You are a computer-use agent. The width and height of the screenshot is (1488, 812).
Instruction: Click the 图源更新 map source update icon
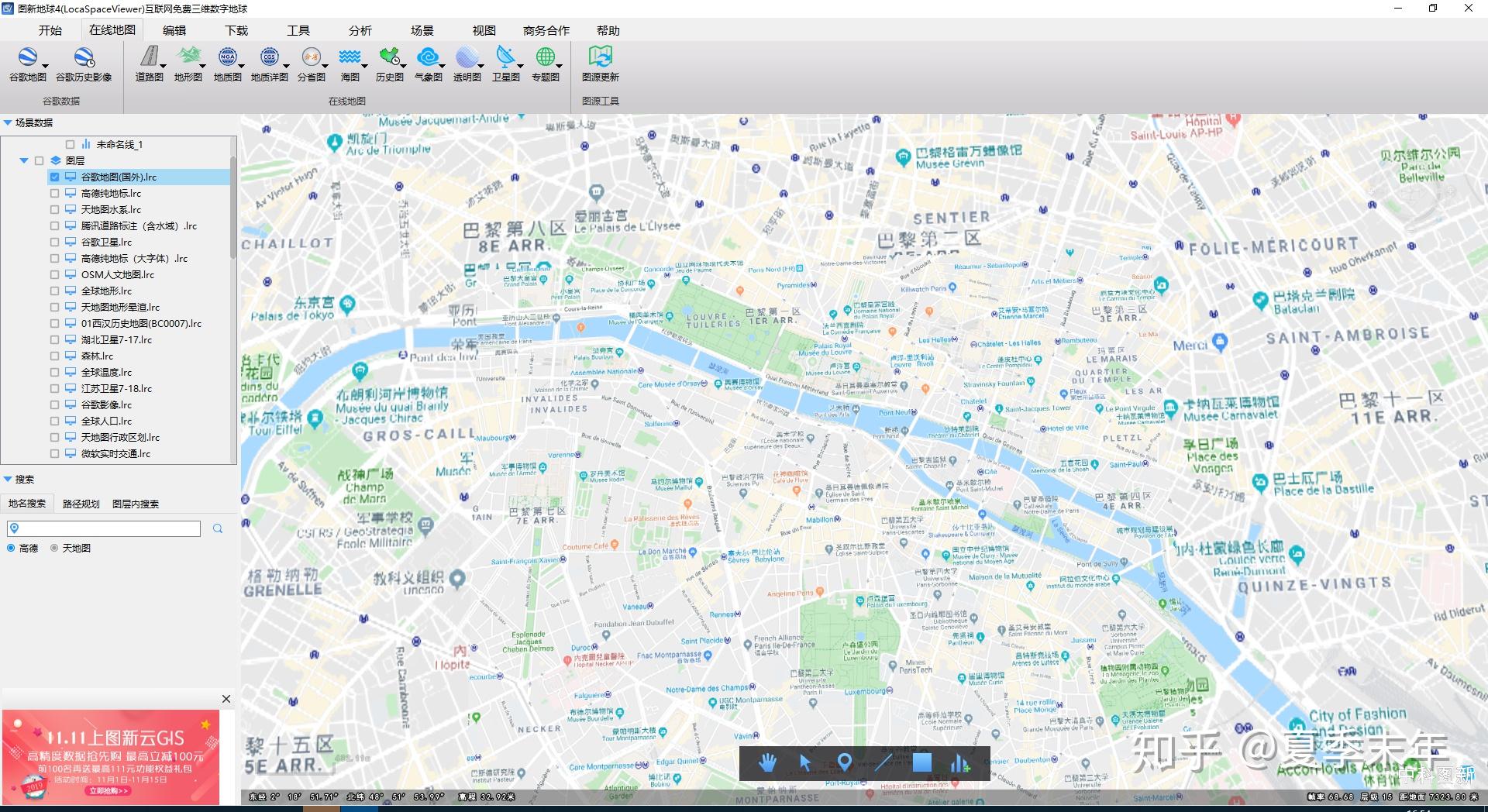coord(600,58)
